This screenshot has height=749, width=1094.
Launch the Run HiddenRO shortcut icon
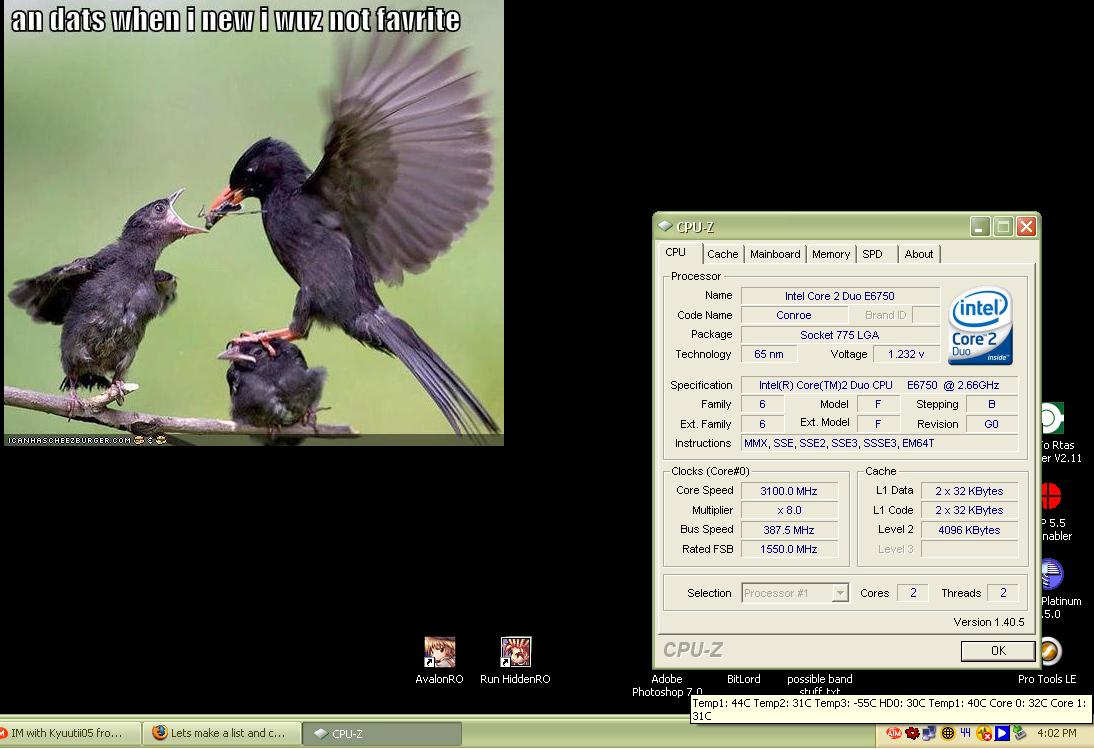515,652
